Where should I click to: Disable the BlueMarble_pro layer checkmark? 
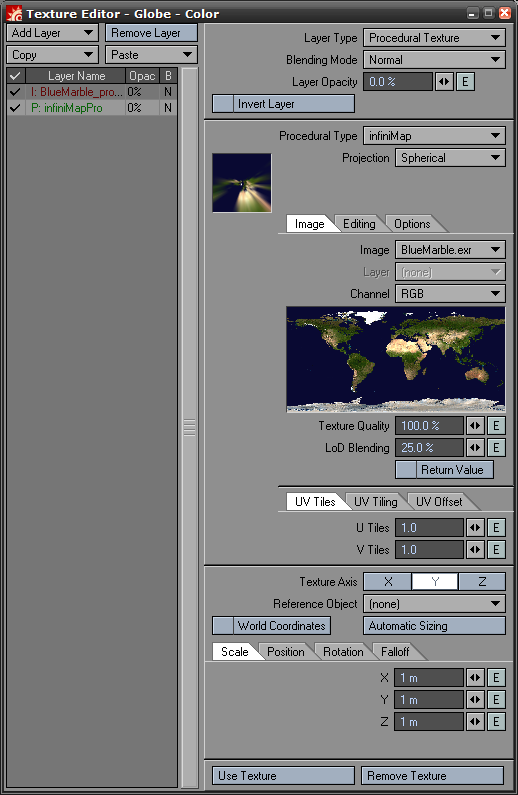(x=15, y=92)
